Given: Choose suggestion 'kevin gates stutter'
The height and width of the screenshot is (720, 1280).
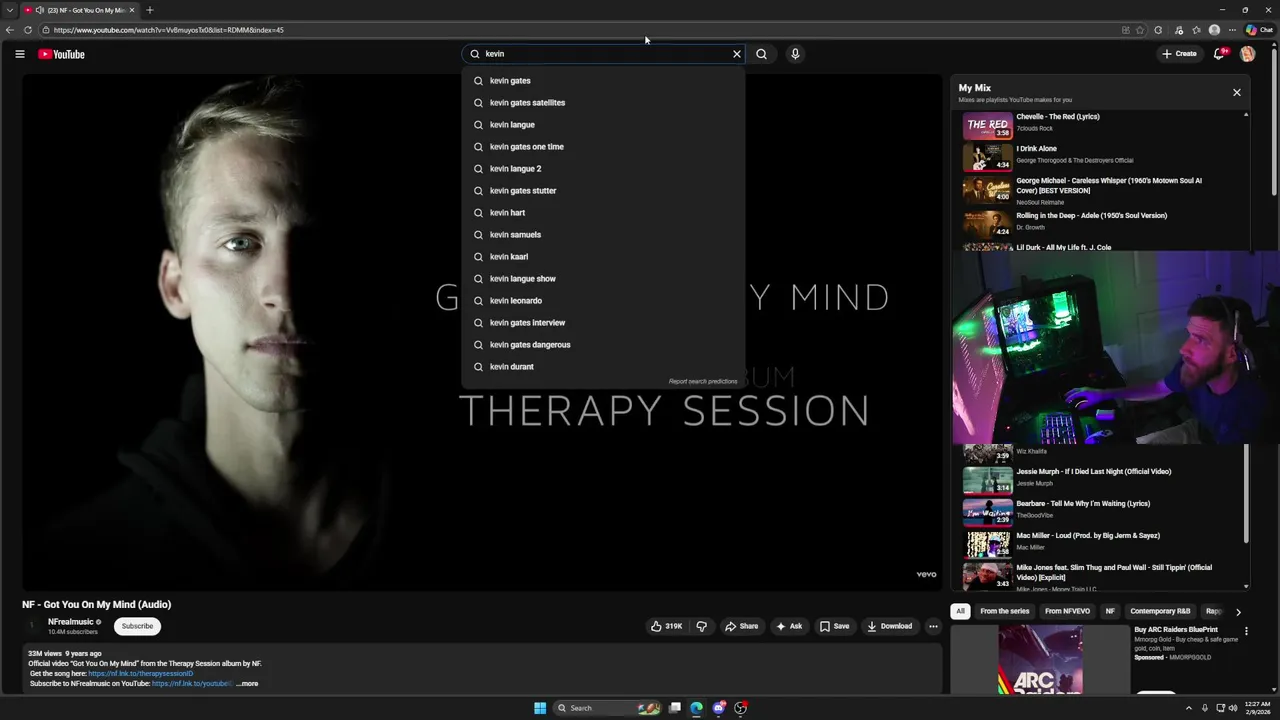Looking at the screenshot, I should 603,191.
